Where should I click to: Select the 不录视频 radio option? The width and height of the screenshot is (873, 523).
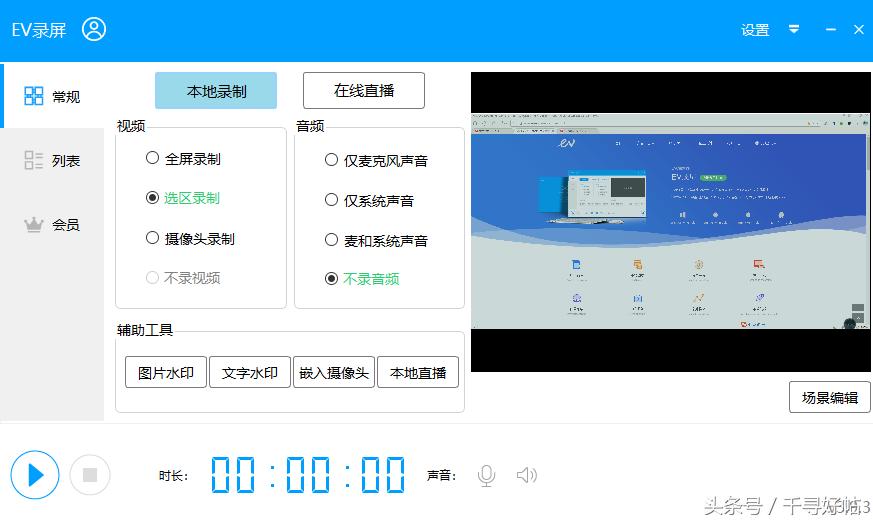point(183,277)
